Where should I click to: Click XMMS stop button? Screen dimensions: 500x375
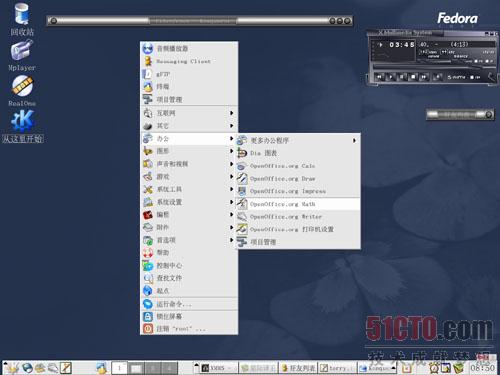click(x=413, y=77)
